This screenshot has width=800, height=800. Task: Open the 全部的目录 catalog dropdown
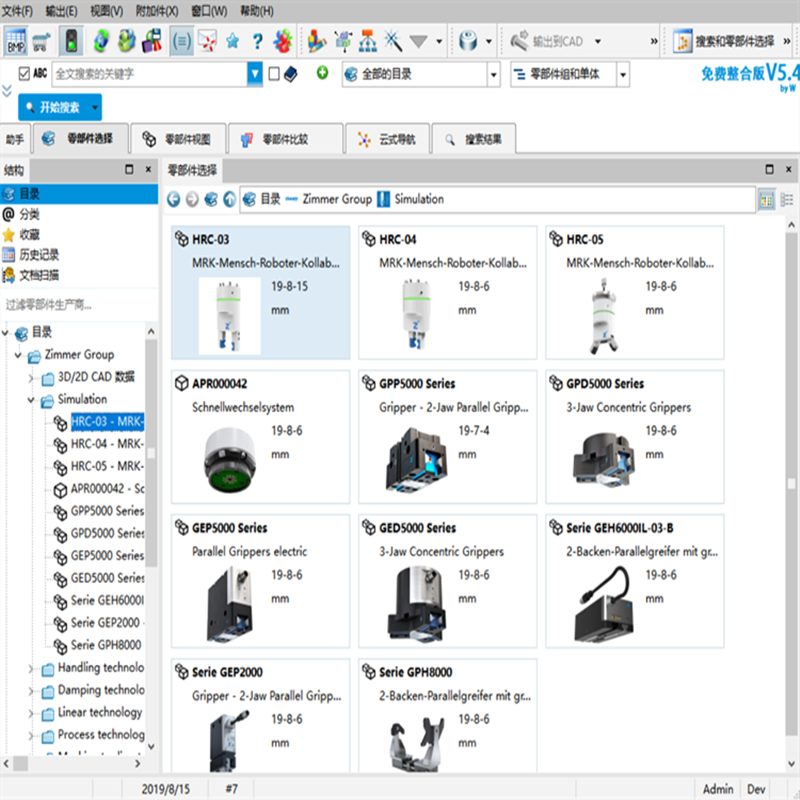click(x=493, y=74)
